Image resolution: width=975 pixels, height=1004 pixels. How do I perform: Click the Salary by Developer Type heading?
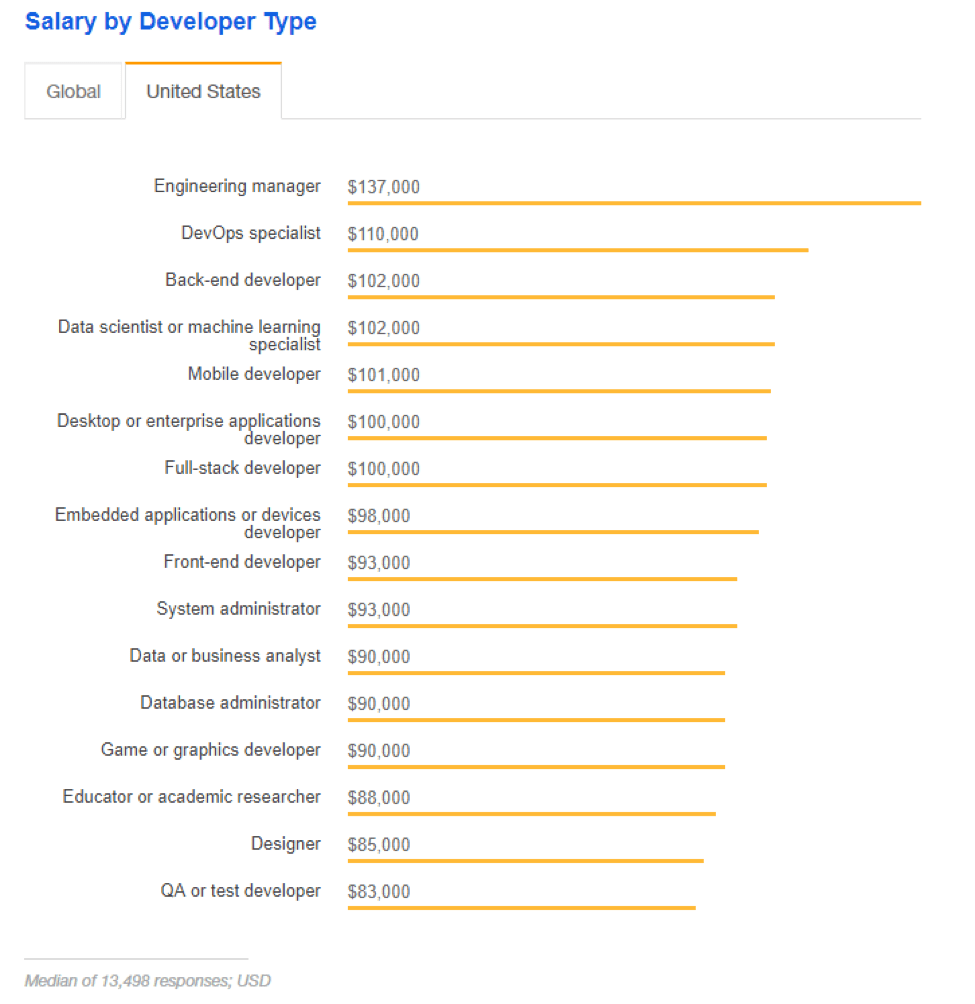pos(170,22)
